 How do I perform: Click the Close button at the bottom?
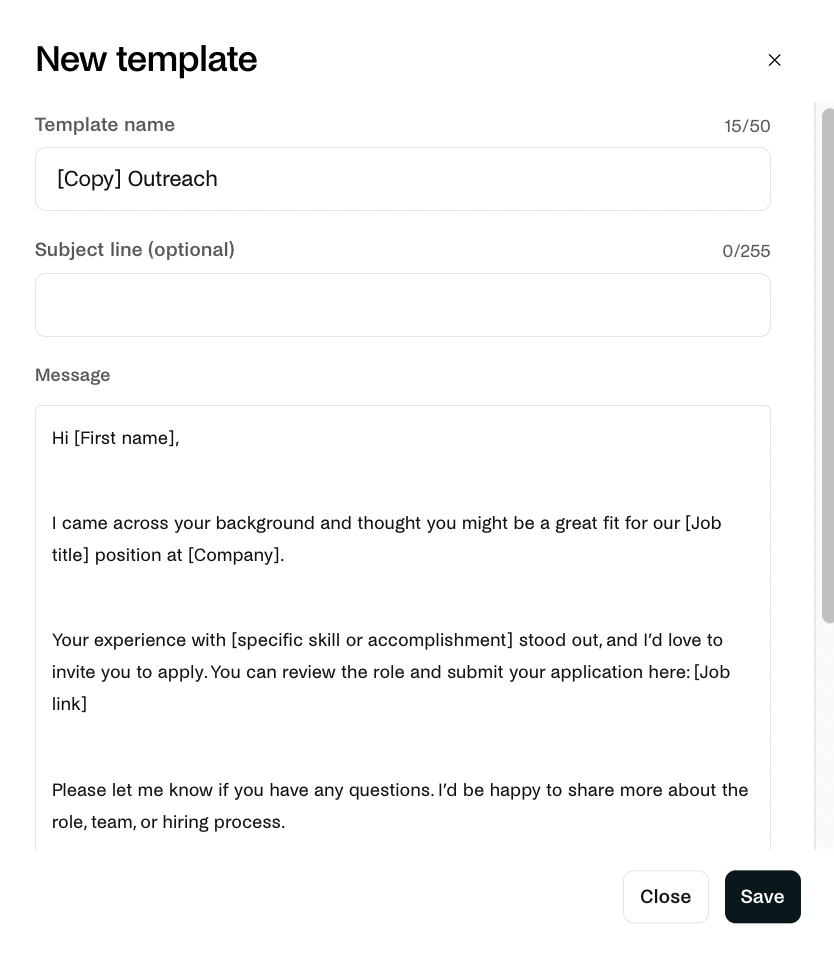coord(665,896)
